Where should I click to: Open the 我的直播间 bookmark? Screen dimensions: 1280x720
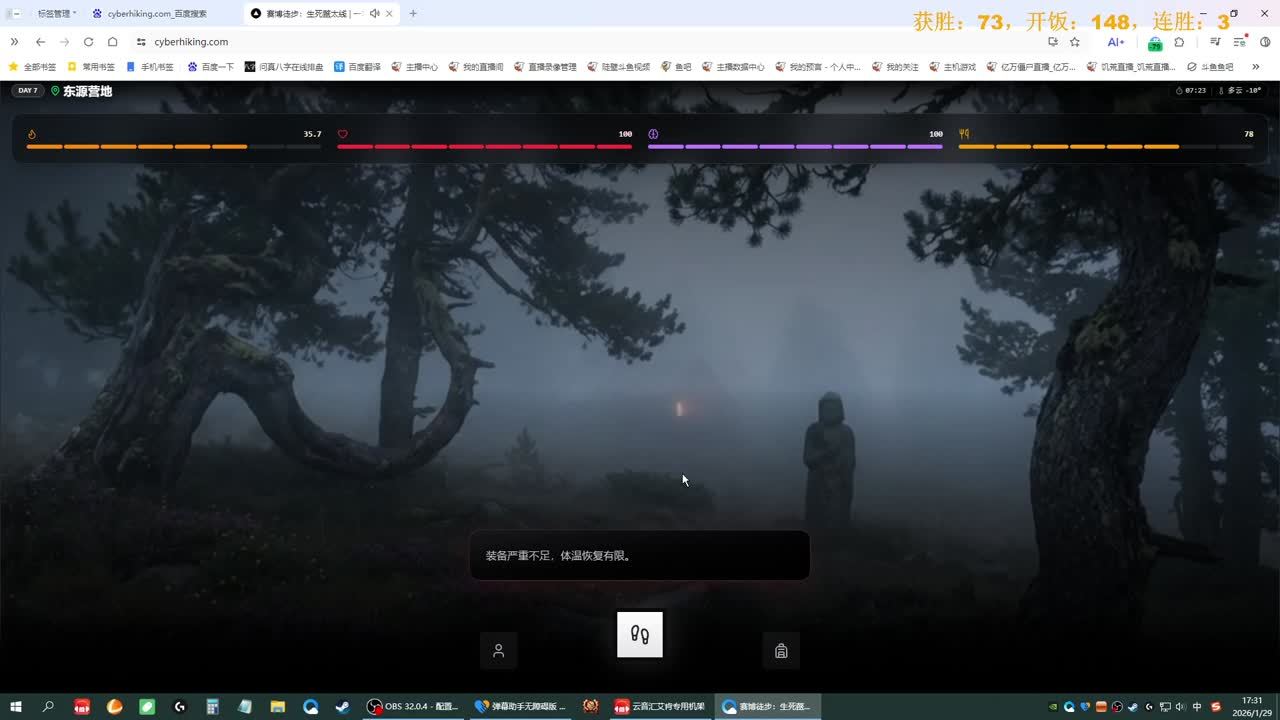pos(476,67)
